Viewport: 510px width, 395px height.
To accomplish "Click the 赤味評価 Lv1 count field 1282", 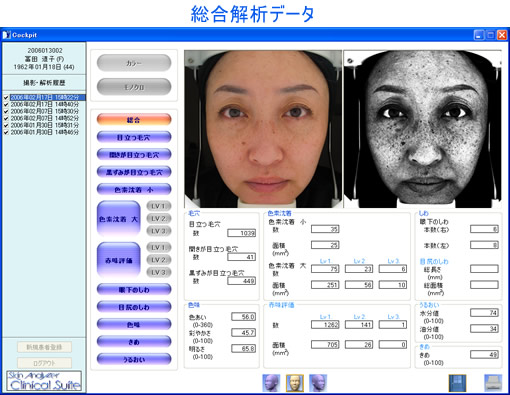I will pyautogui.click(x=325, y=325).
